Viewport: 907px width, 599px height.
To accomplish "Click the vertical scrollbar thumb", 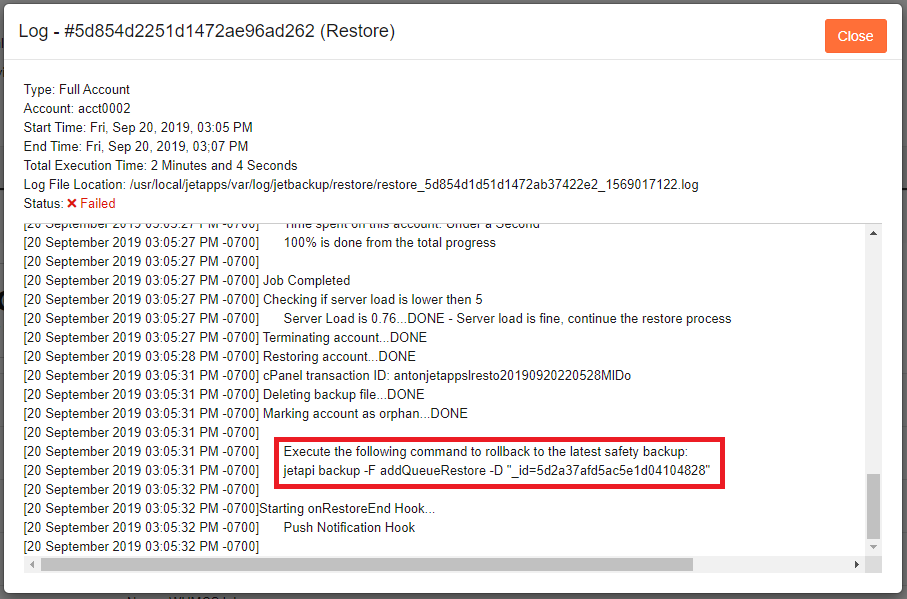I will point(873,506).
